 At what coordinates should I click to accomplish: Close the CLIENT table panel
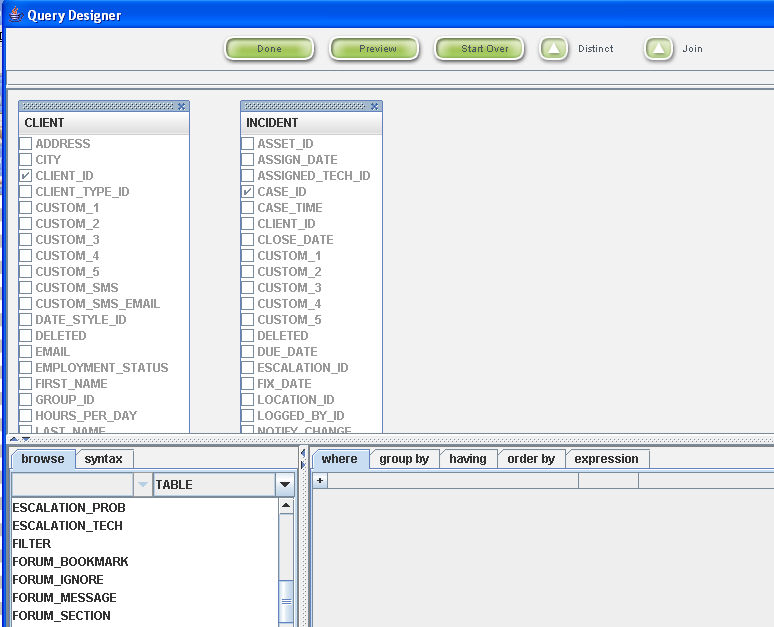coord(181,106)
